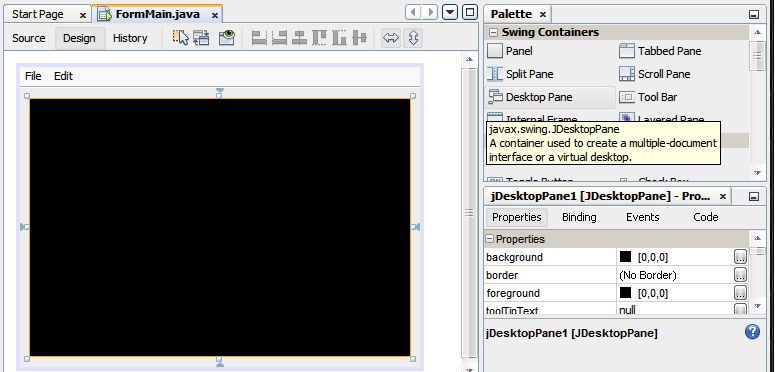Open the File menu in form design

33,76
